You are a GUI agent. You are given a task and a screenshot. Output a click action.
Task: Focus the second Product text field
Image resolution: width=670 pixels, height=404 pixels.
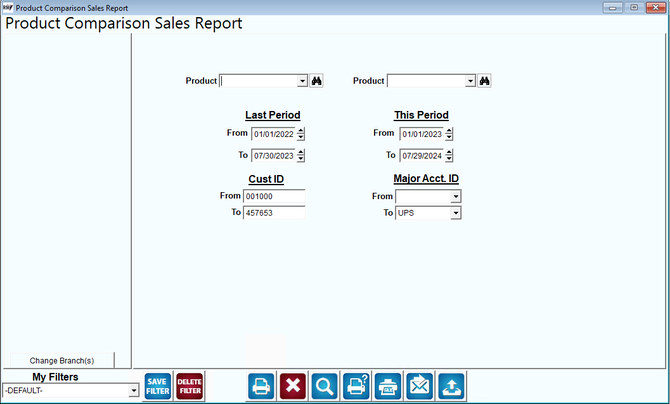pos(426,81)
